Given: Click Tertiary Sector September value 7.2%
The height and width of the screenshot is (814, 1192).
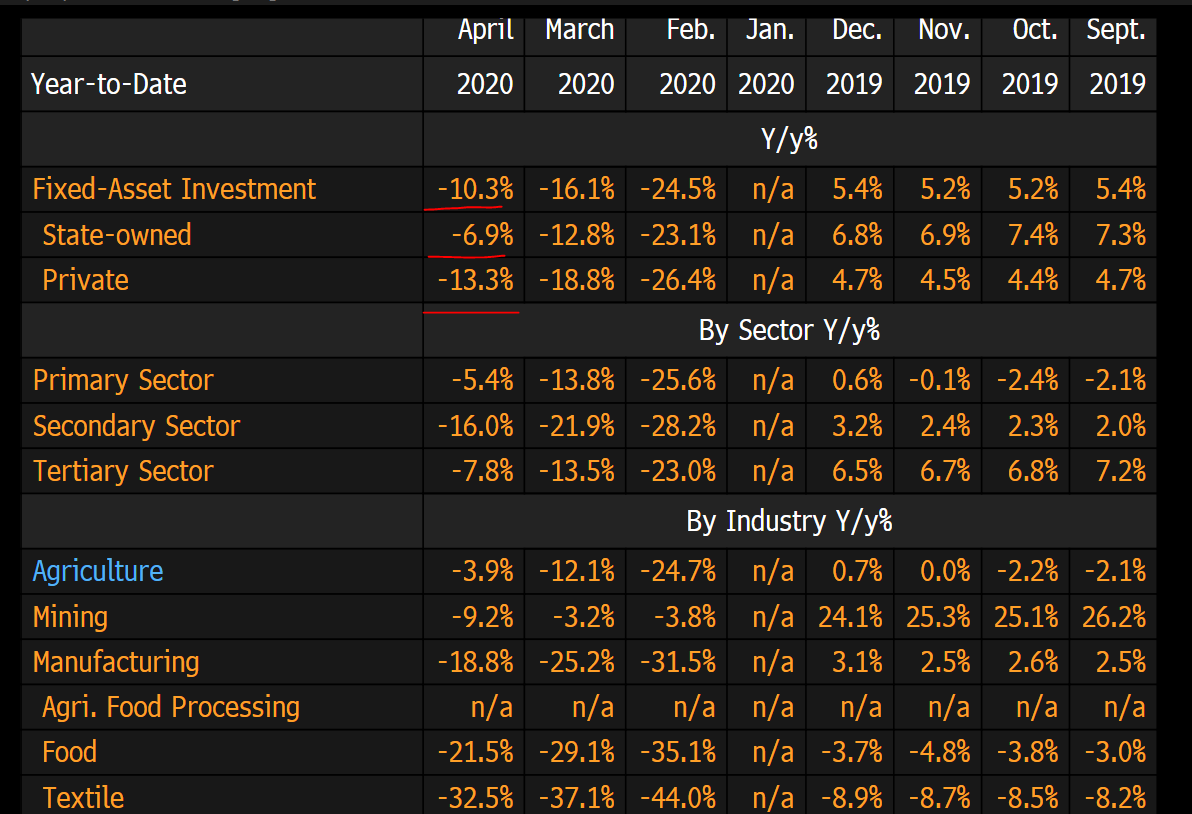Looking at the screenshot, I should (1121, 471).
